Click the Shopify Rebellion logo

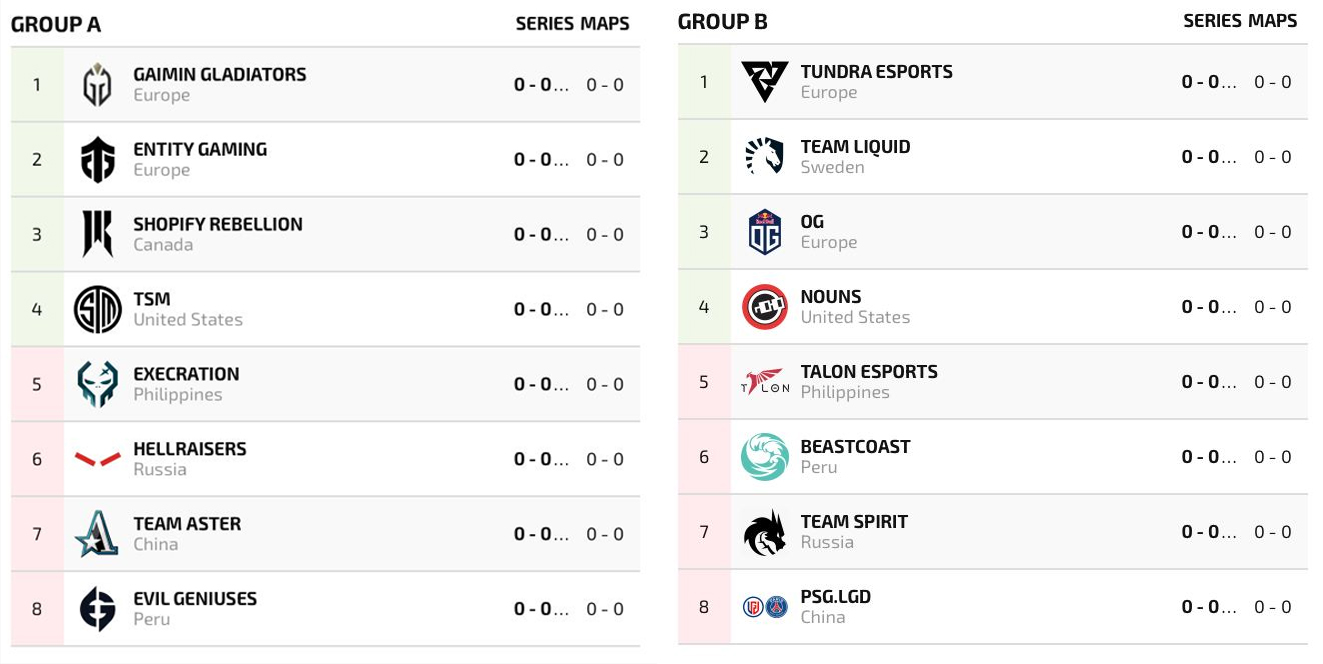coord(97,235)
